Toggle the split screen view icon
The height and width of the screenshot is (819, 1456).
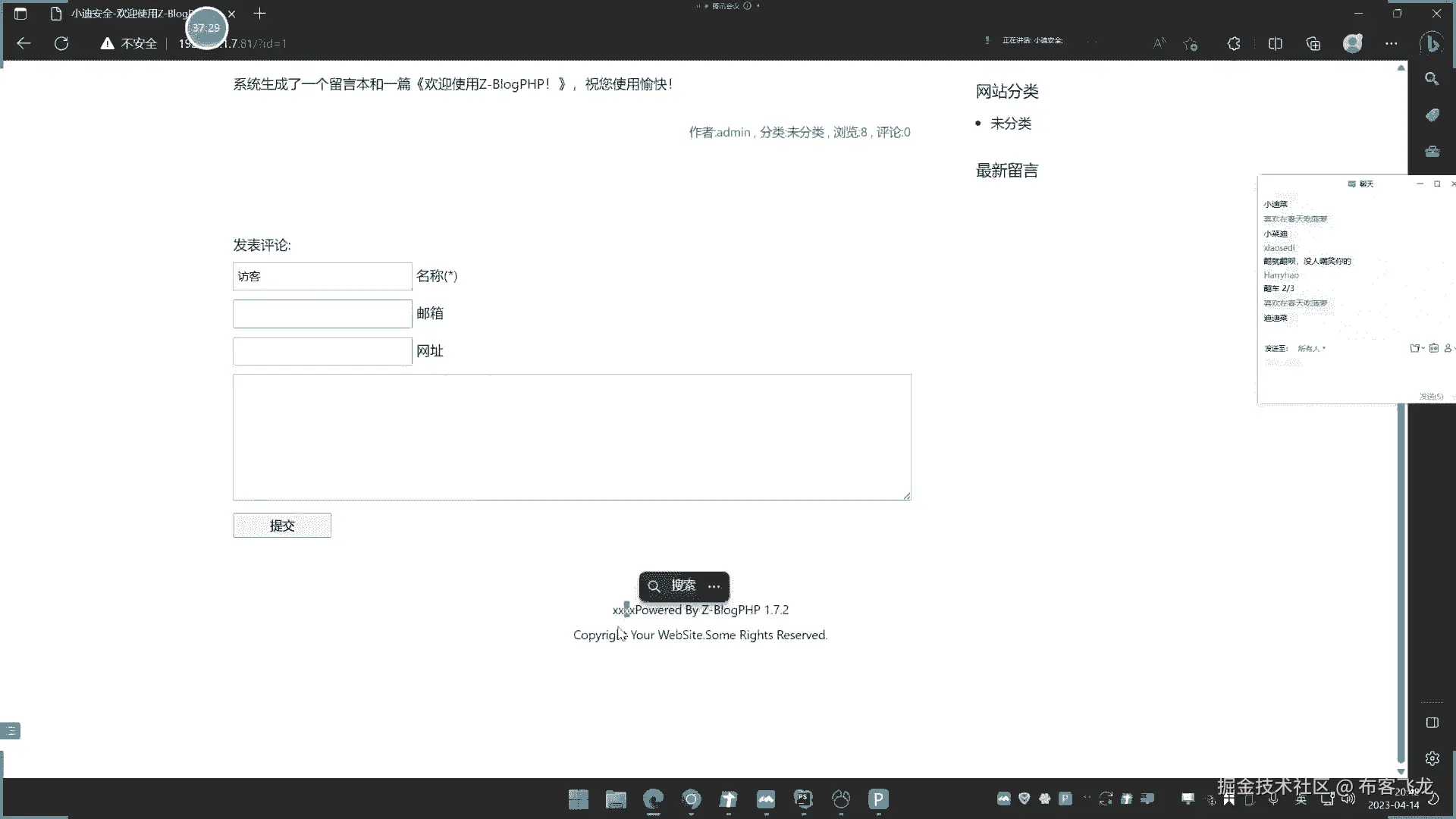(x=1275, y=43)
